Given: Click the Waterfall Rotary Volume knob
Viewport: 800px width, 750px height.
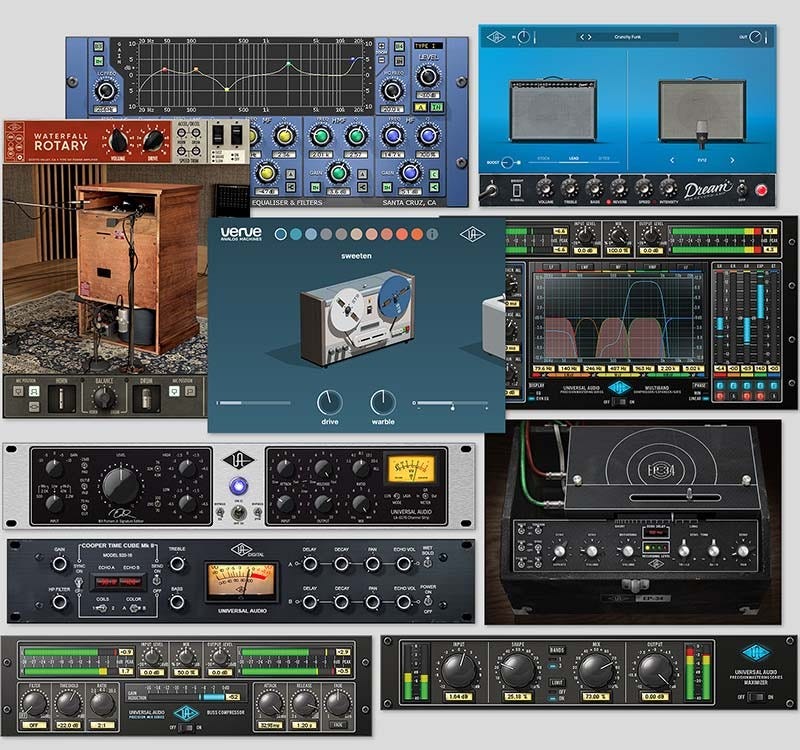Looking at the screenshot, I should click(118, 140).
